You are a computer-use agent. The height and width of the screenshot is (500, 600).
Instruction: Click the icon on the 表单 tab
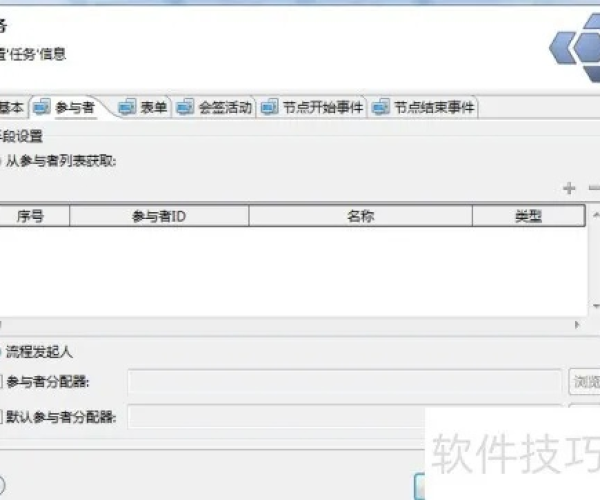click(x=127, y=107)
